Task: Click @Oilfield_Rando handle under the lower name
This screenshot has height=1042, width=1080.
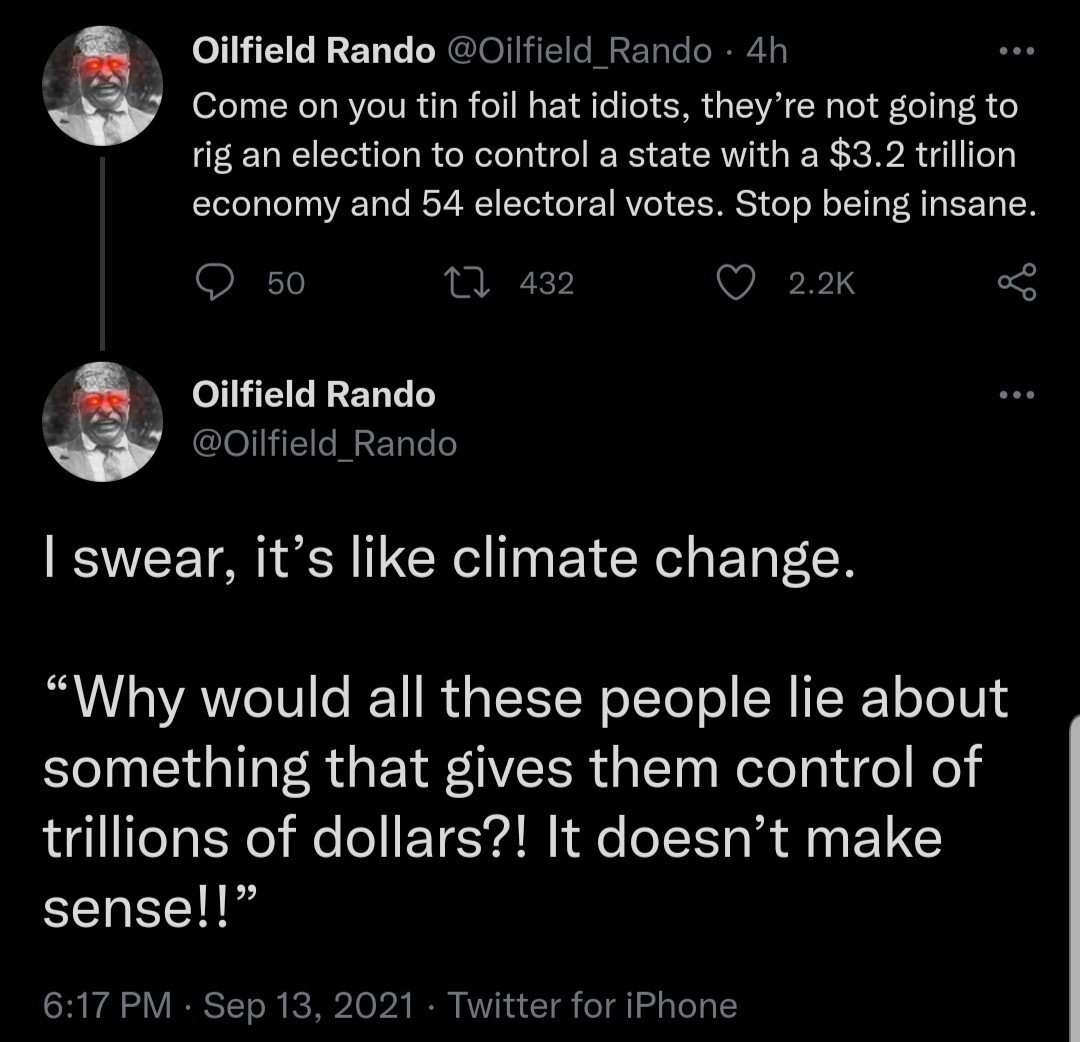Action: pos(324,442)
